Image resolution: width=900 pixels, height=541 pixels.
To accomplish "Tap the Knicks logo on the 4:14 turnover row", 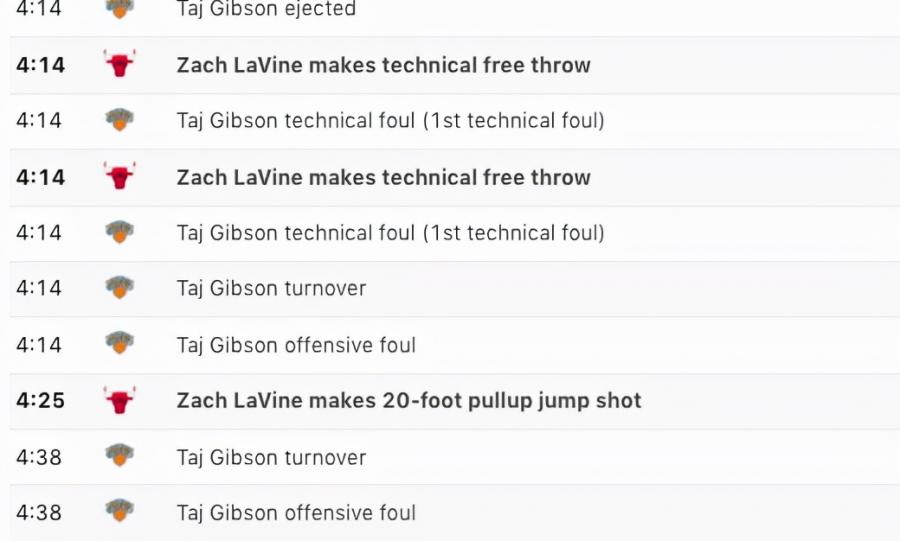I will click(x=119, y=287).
